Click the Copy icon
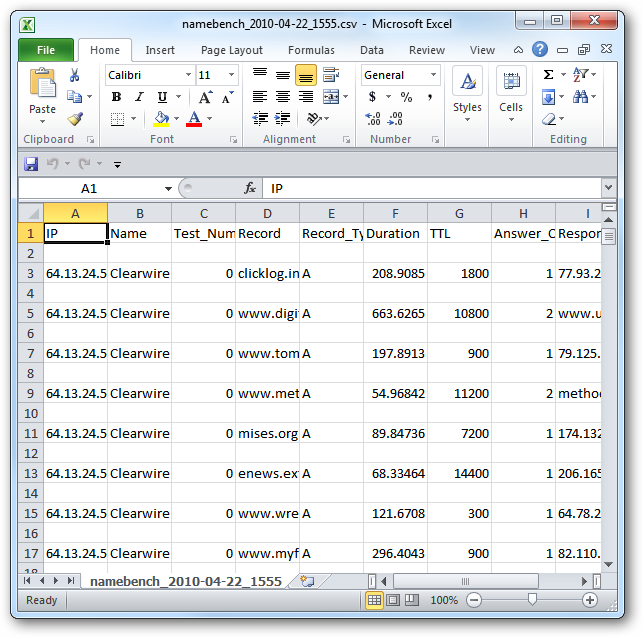 tap(75, 97)
